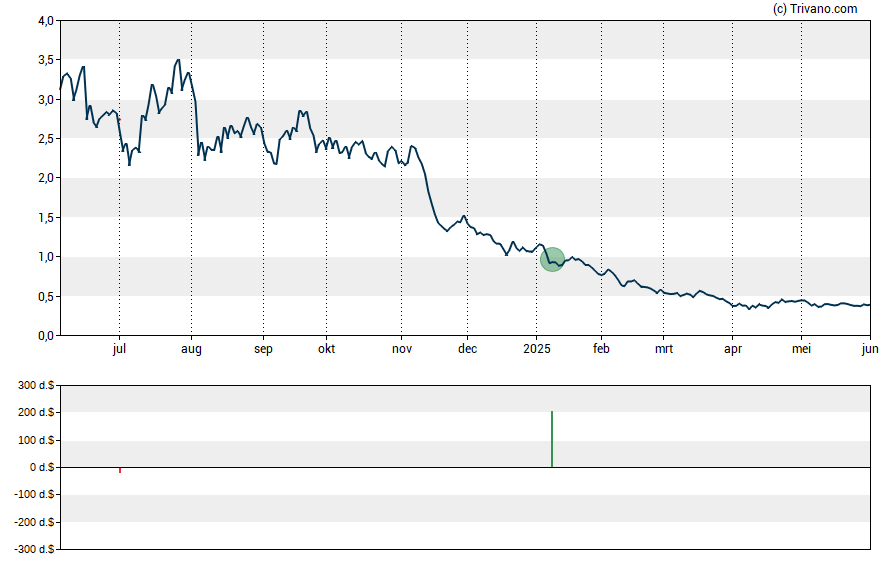Screen dimensions: 888x565
Task: Click the small red marker on the July price line
Action: (119, 119)
